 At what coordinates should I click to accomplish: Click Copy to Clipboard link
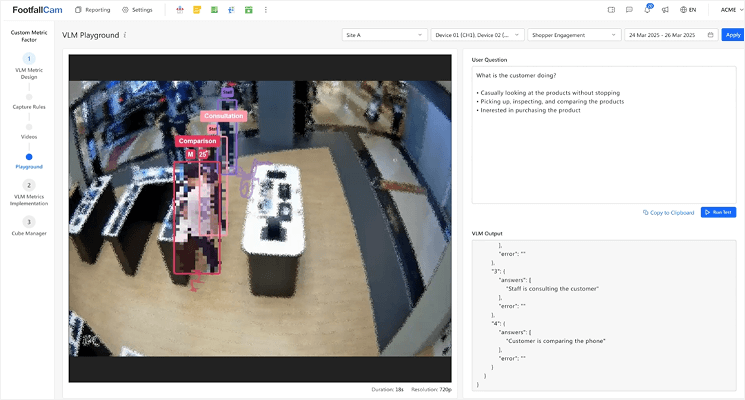tap(669, 213)
